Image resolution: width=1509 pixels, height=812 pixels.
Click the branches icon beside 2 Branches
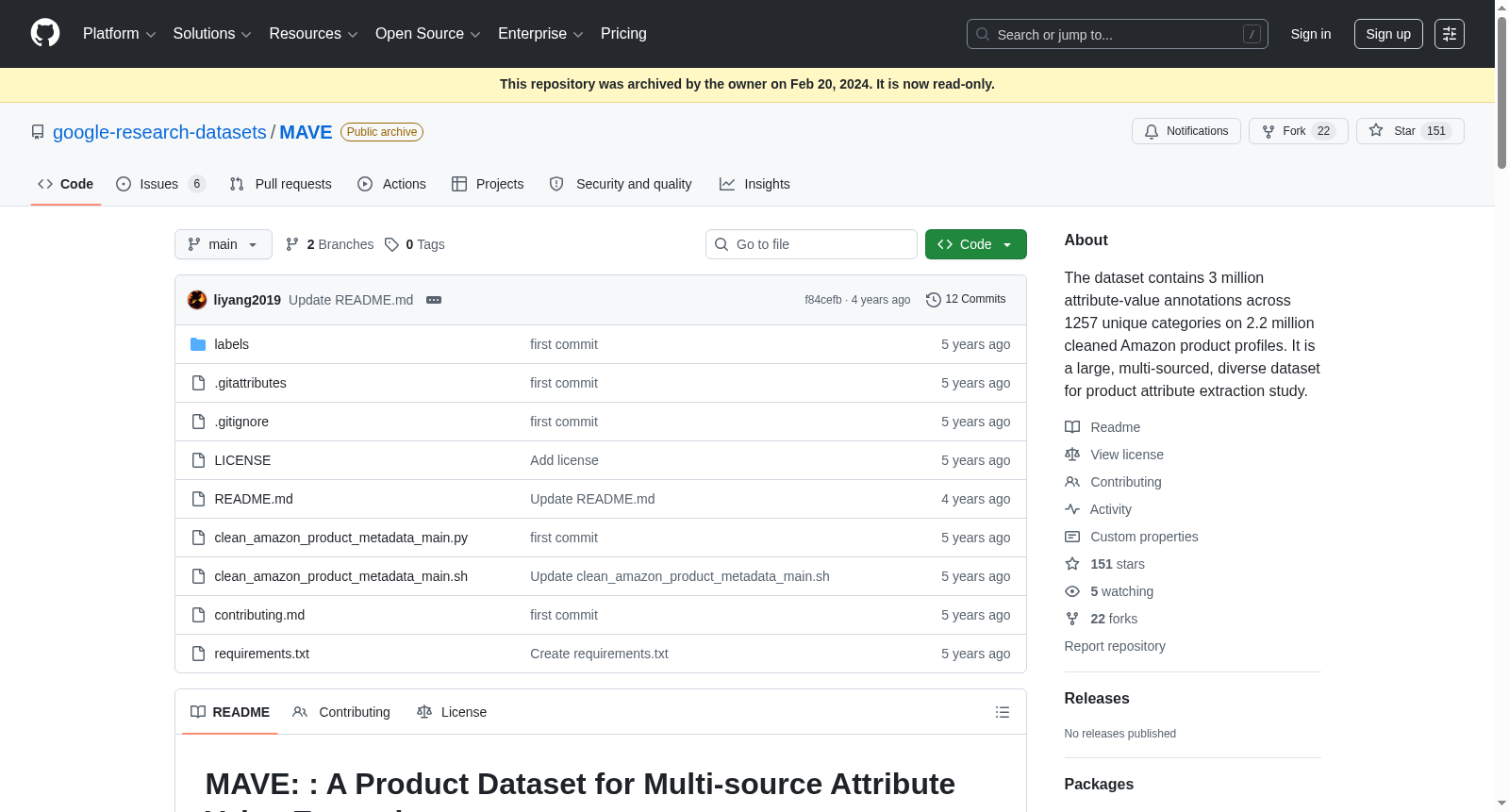coord(292,244)
